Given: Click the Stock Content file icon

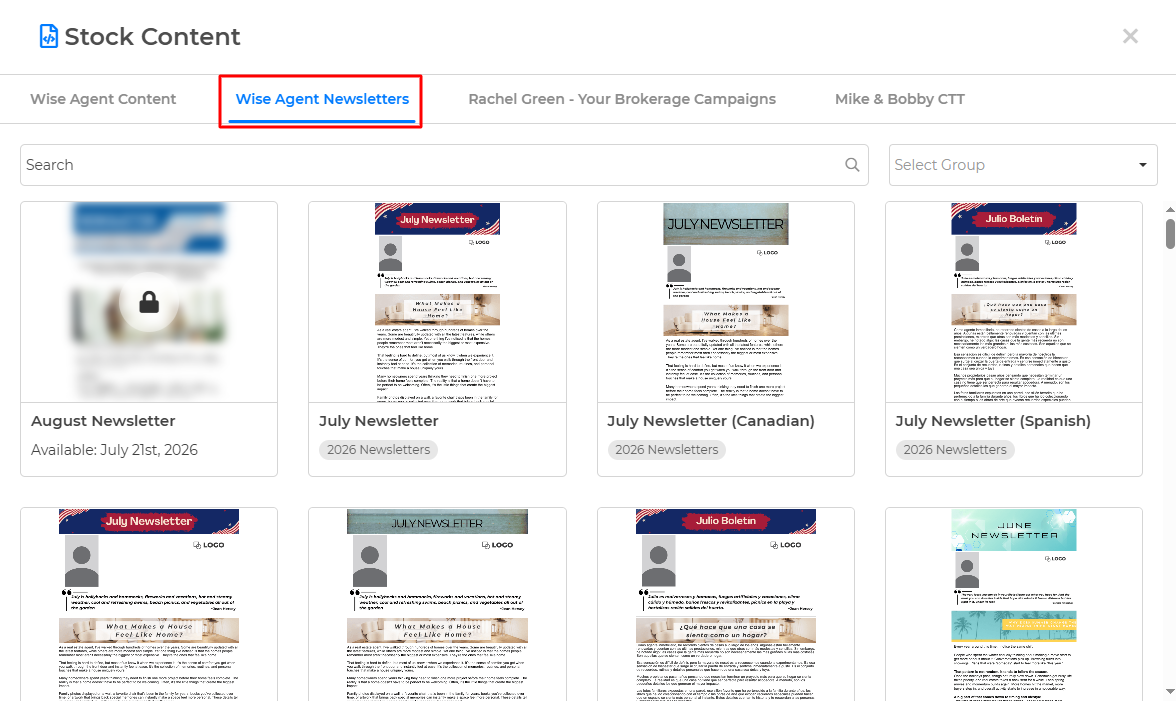Looking at the screenshot, I should click(49, 36).
